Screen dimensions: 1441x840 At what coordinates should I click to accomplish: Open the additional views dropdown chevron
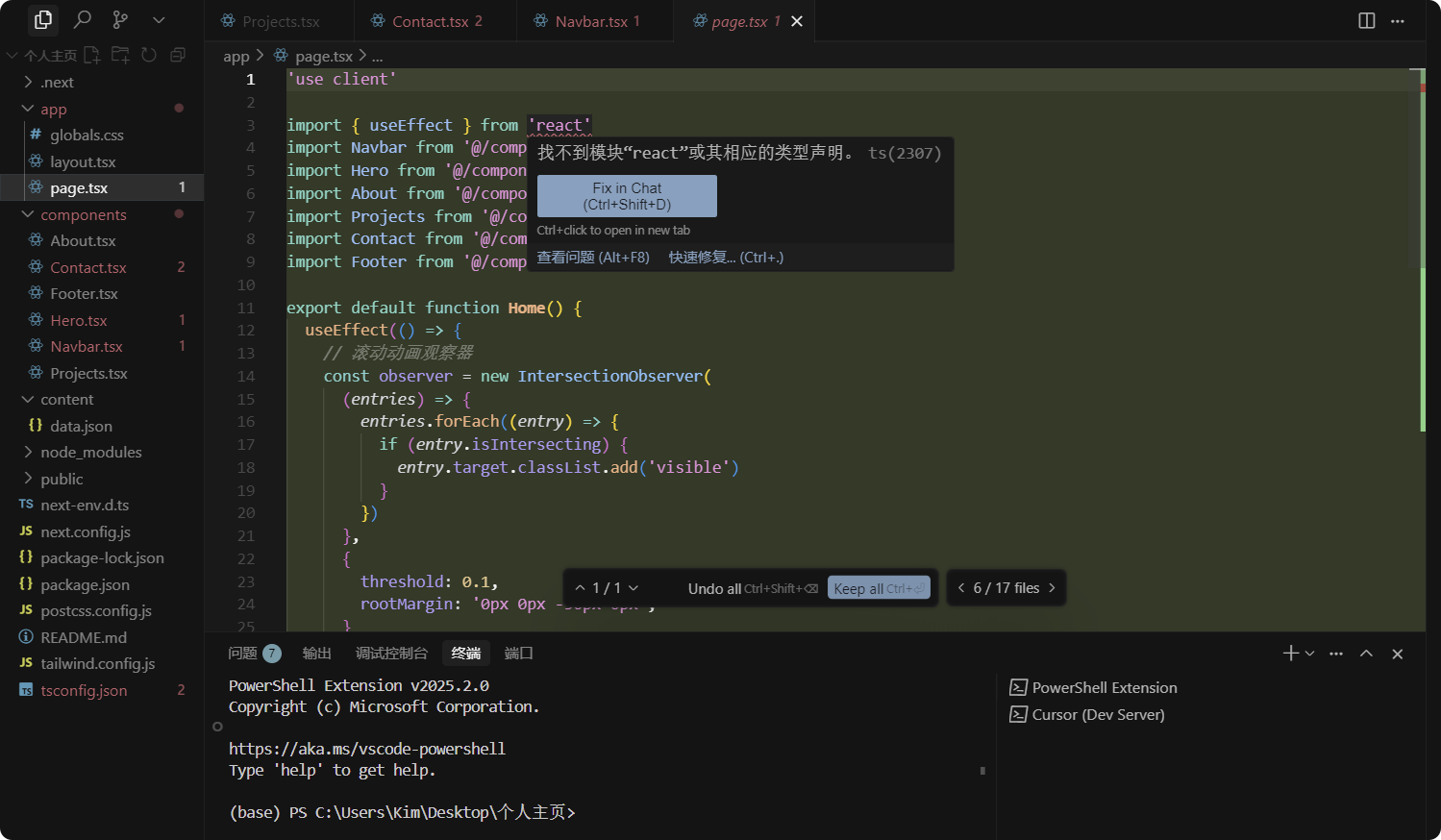[159, 19]
